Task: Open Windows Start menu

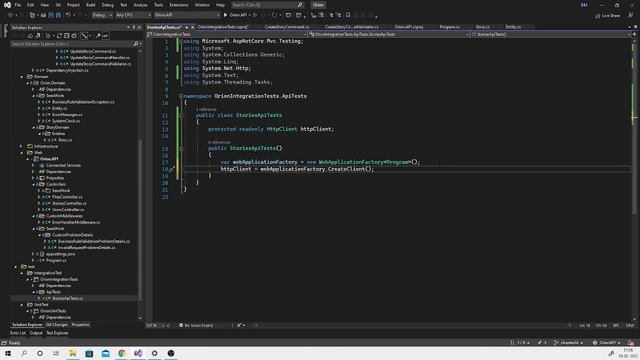Action: (8, 353)
